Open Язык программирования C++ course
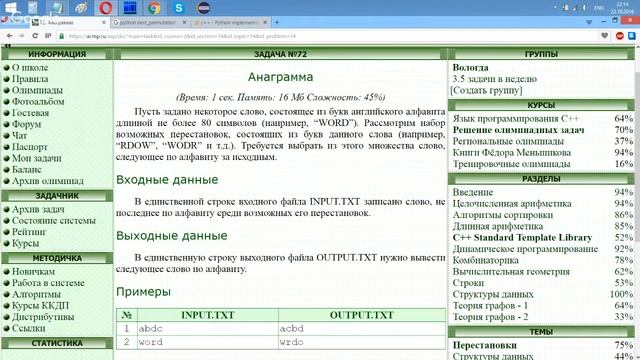The width and height of the screenshot is (640, 360). pyautogui.click(x=516, y=119)
